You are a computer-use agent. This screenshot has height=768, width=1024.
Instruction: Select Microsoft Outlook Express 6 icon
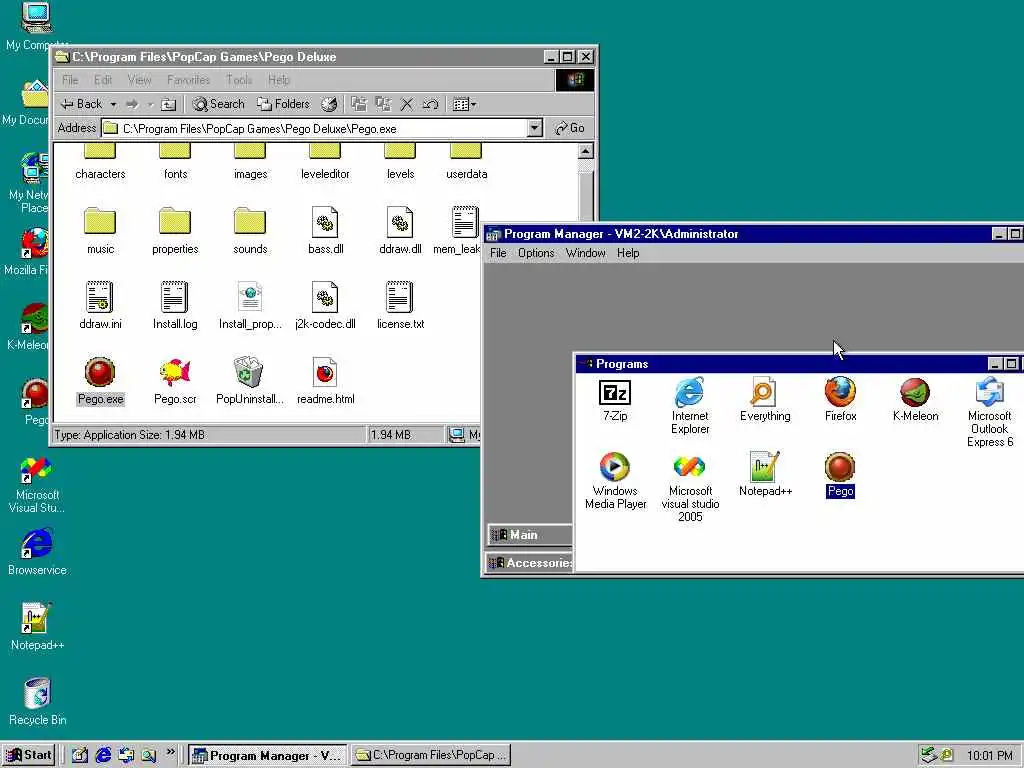point(989,413)
